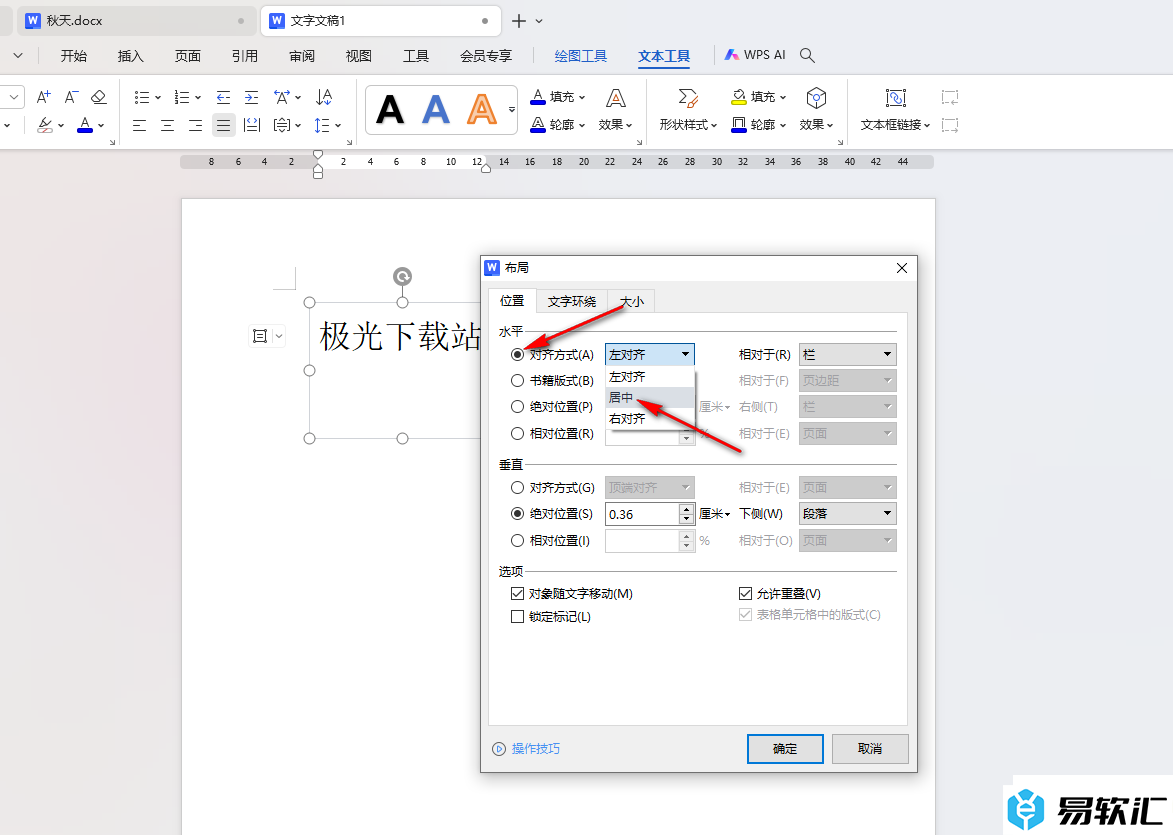Open shape outline 轮廓 option
The width and height of the screenshot is (1173, 835).
(x=759, y=125)
